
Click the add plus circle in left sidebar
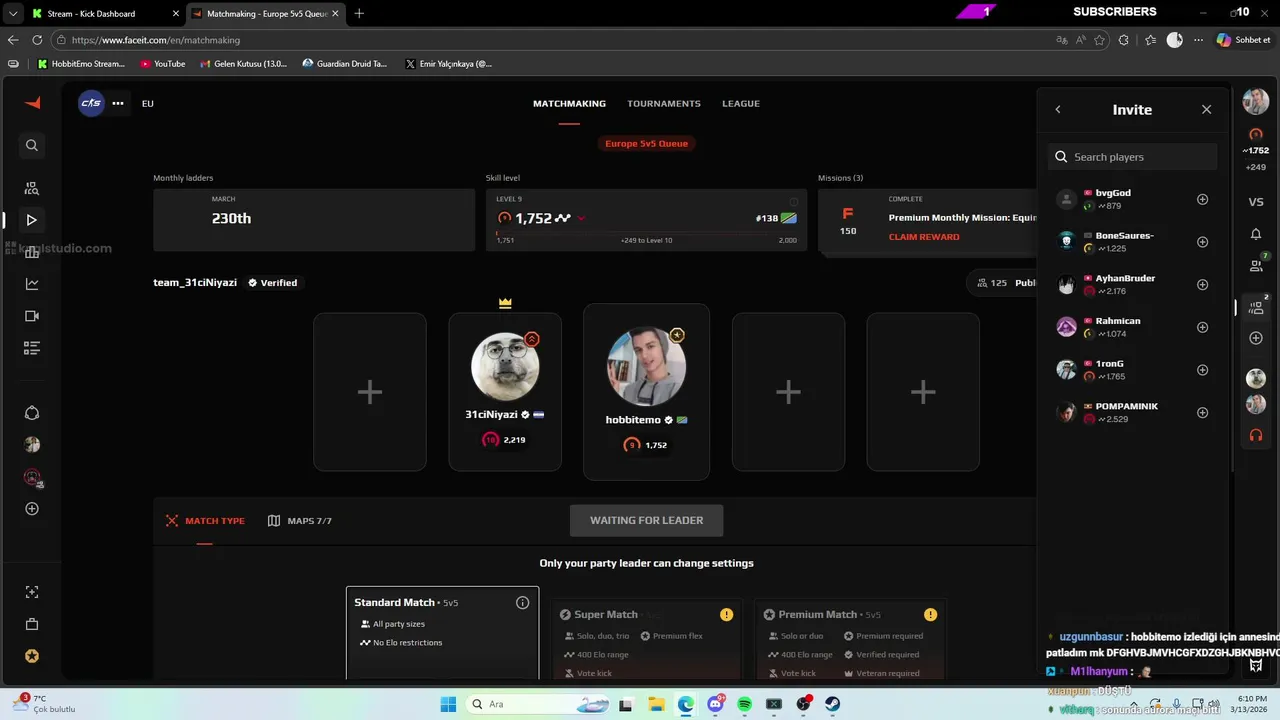click(32, 509)
